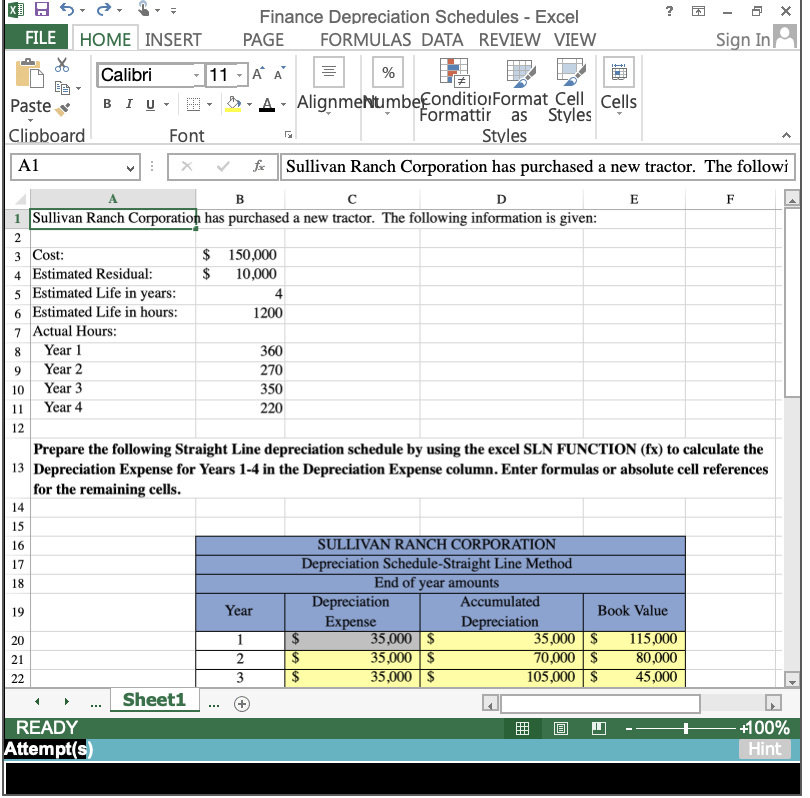Select the Italic formatting icon
810x798 pixels.
(130, 104)
